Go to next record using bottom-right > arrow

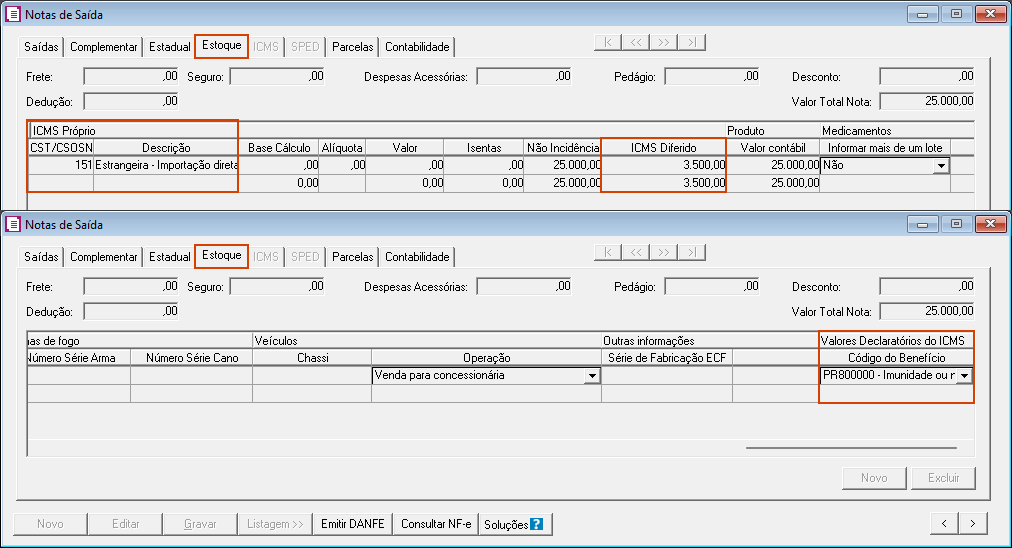coord(973,523)
